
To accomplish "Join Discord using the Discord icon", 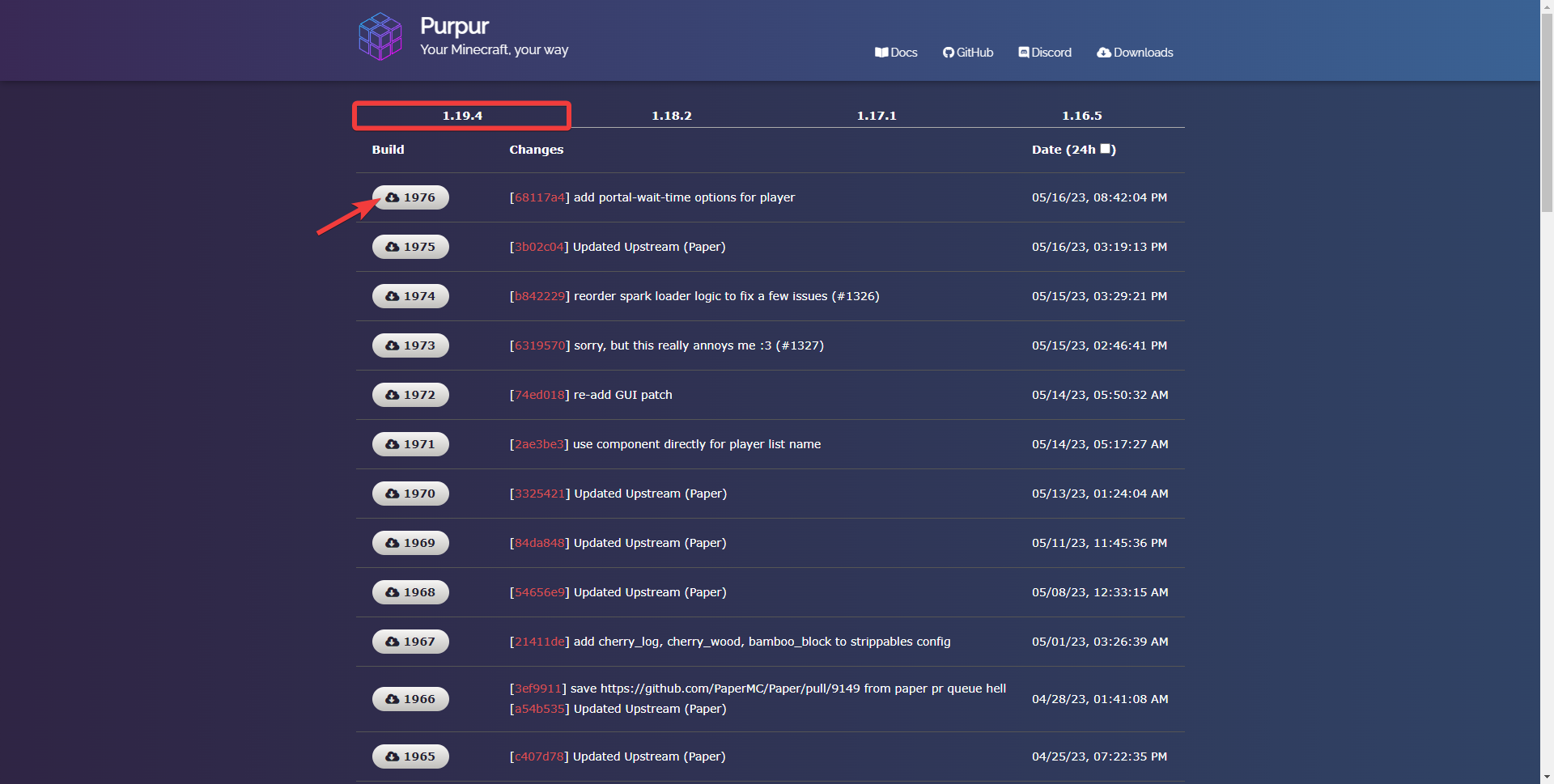I will (x=1044, y=52).
